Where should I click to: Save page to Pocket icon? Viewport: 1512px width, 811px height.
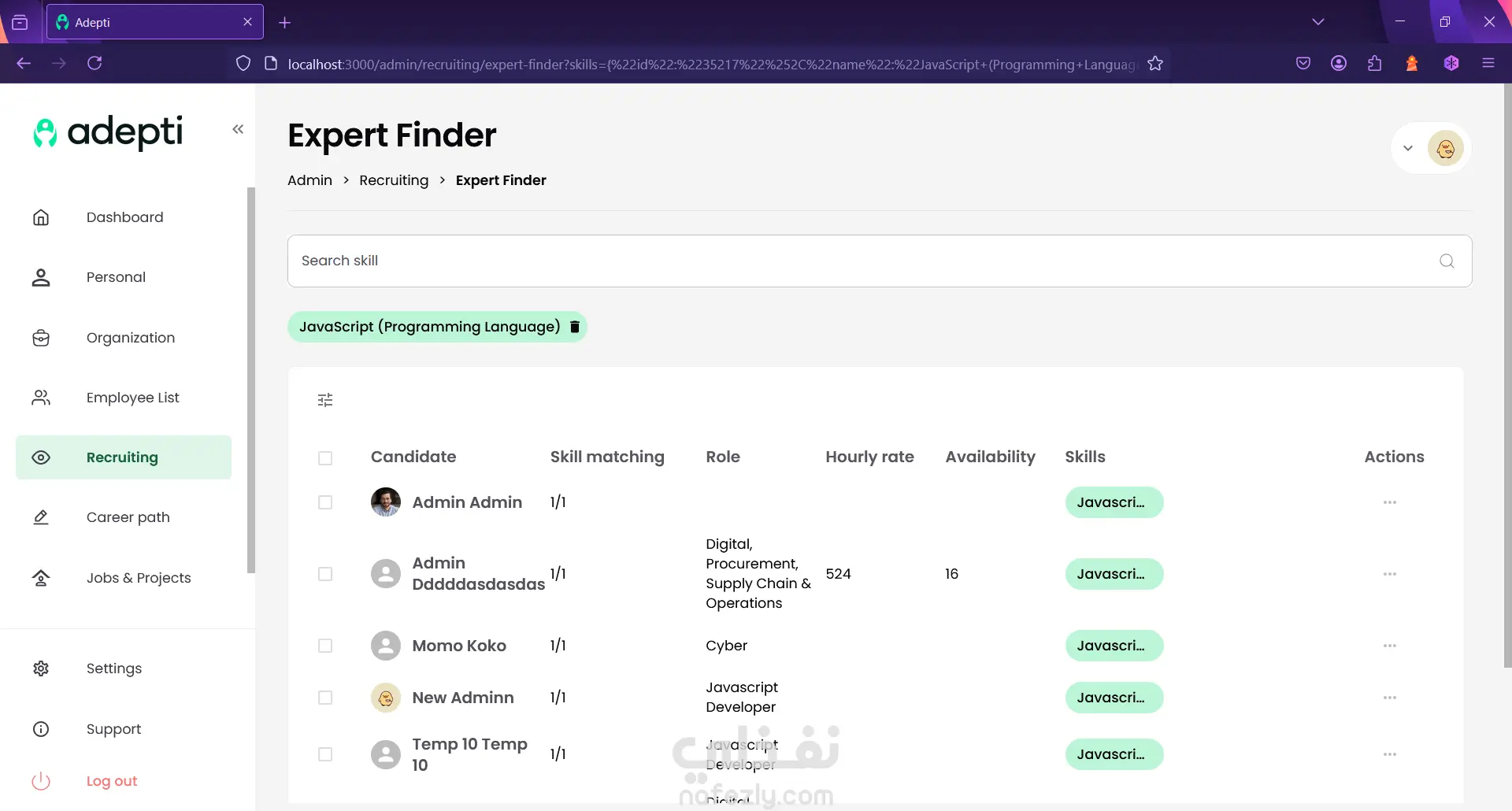(1303, 63)
